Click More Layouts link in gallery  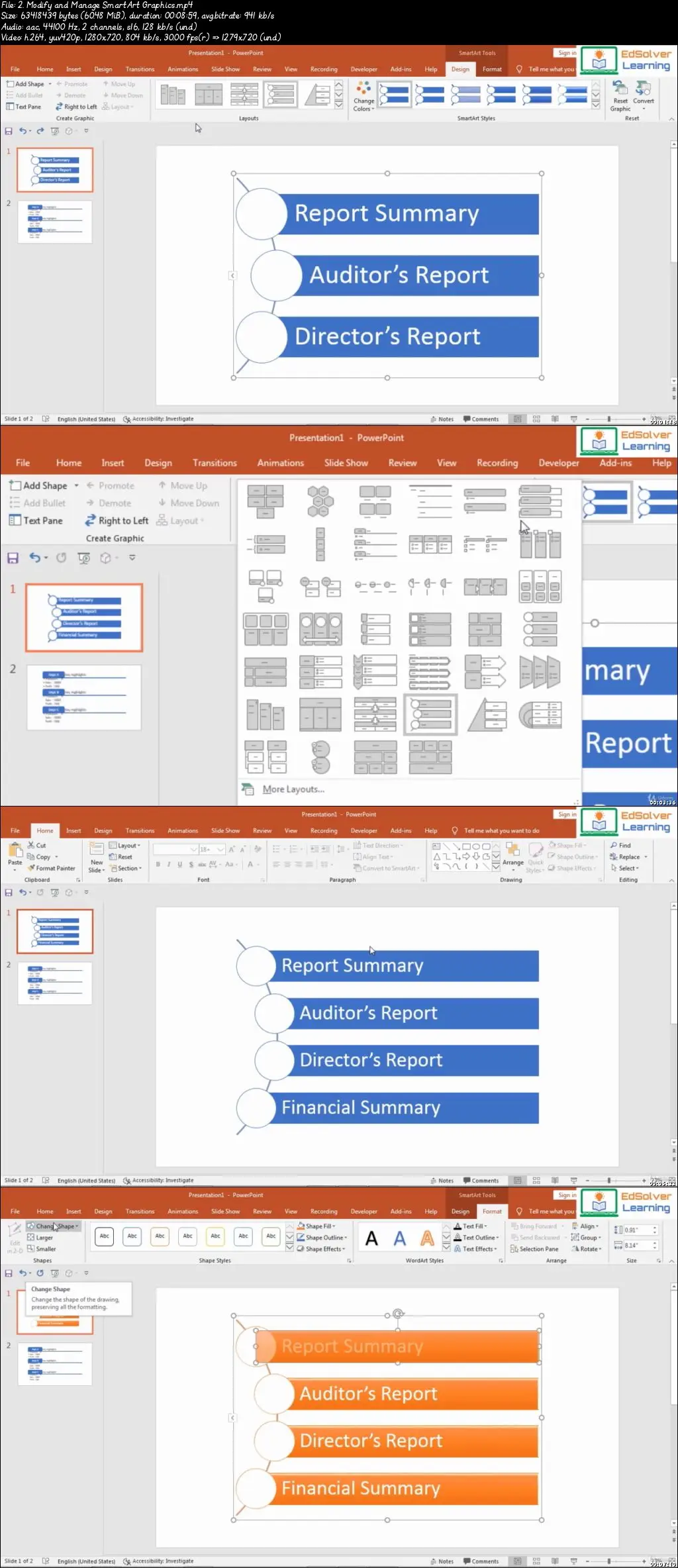point(293,789)
